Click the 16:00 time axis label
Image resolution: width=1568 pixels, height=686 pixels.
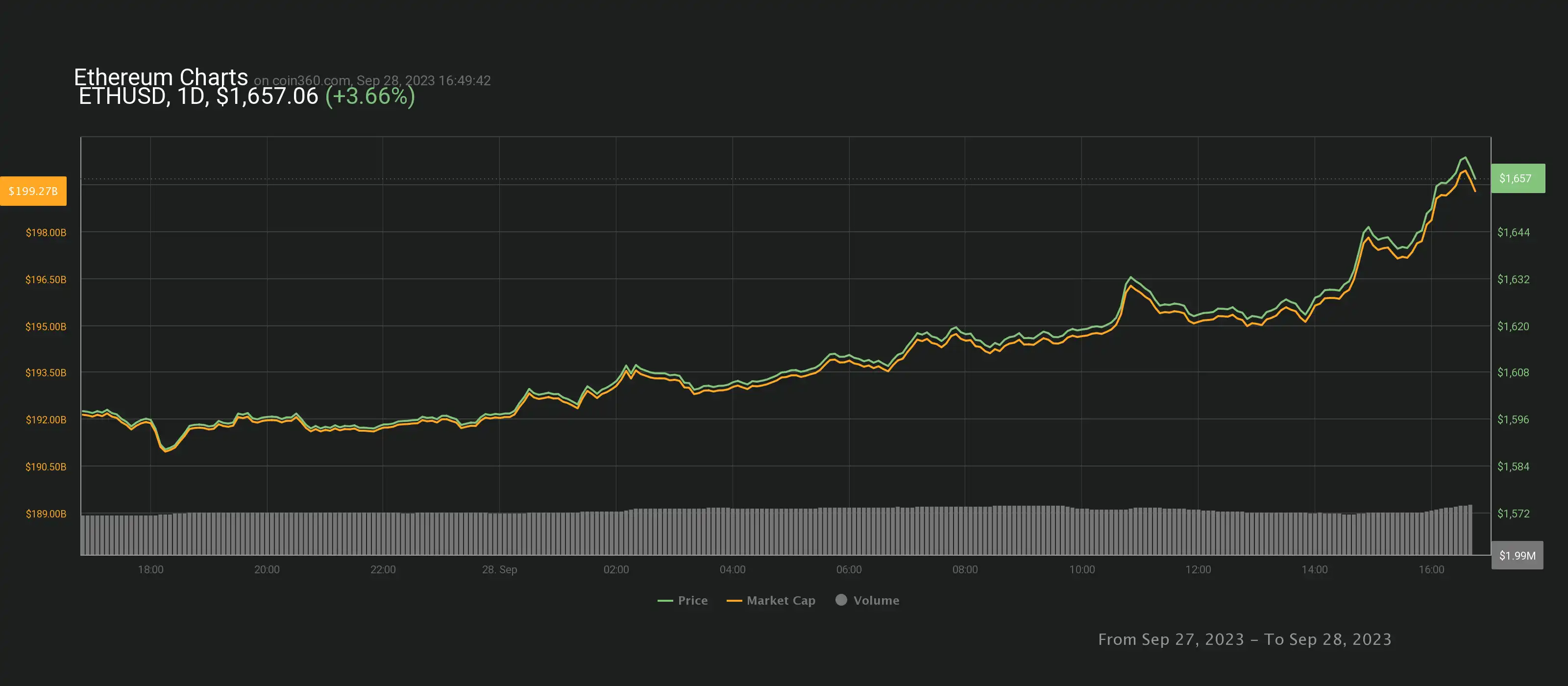point(1431,569)
